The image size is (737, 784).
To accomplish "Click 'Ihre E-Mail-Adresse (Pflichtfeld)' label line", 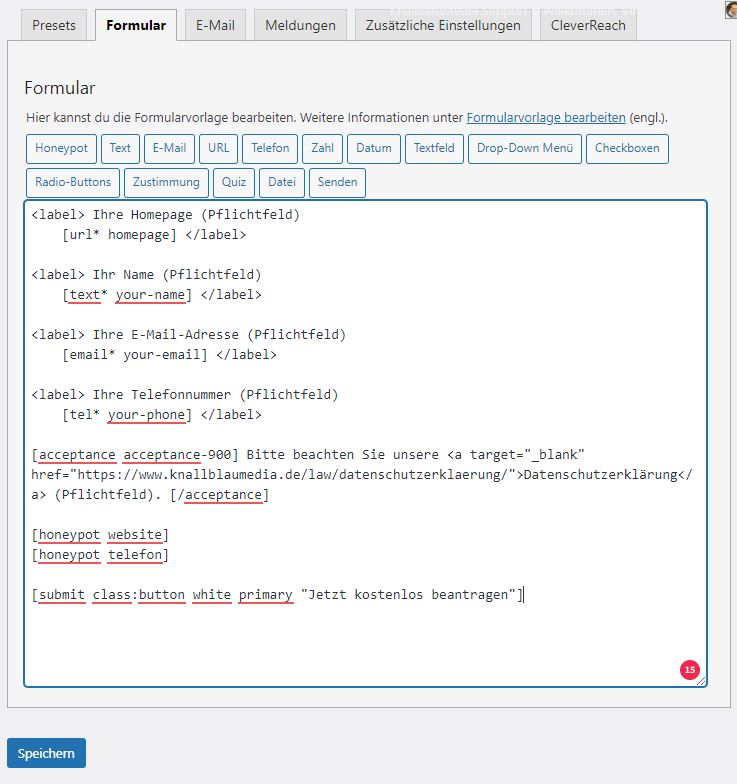I will [188, 334].
